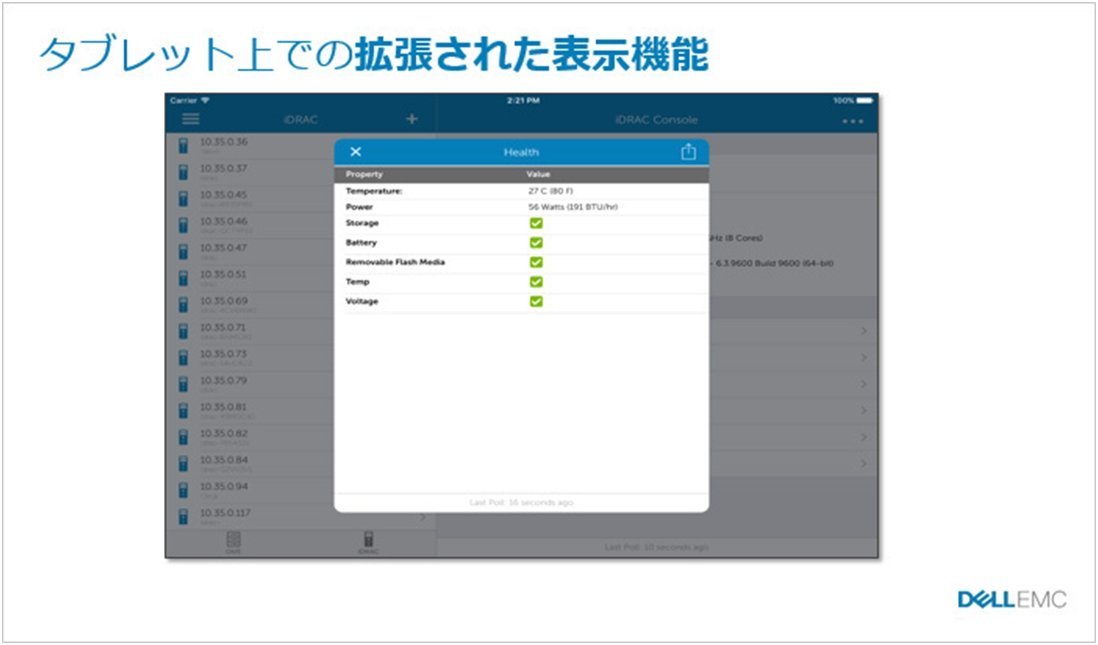Tap the battery indicator in status bar
This screenshot has width=1098, height=645.
(x=864, y=101)
